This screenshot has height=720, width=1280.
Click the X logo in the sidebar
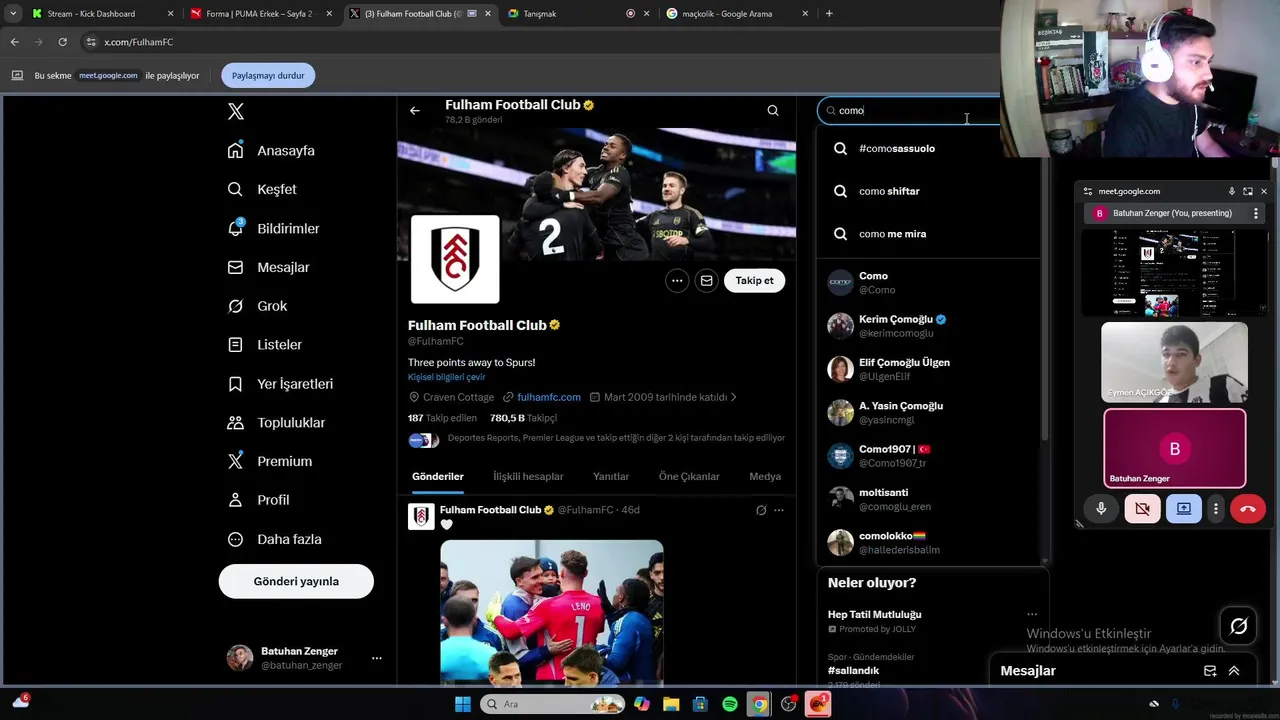click(x=236, y=111)
